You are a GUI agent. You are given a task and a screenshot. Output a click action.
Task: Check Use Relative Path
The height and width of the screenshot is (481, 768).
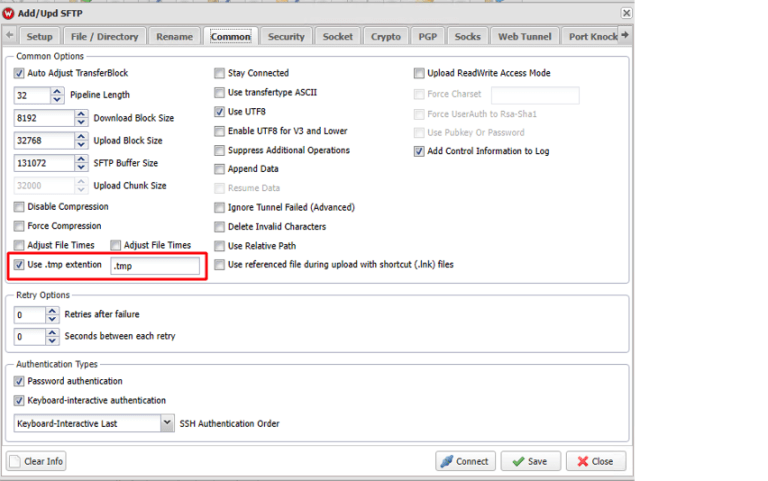point(219,245)
